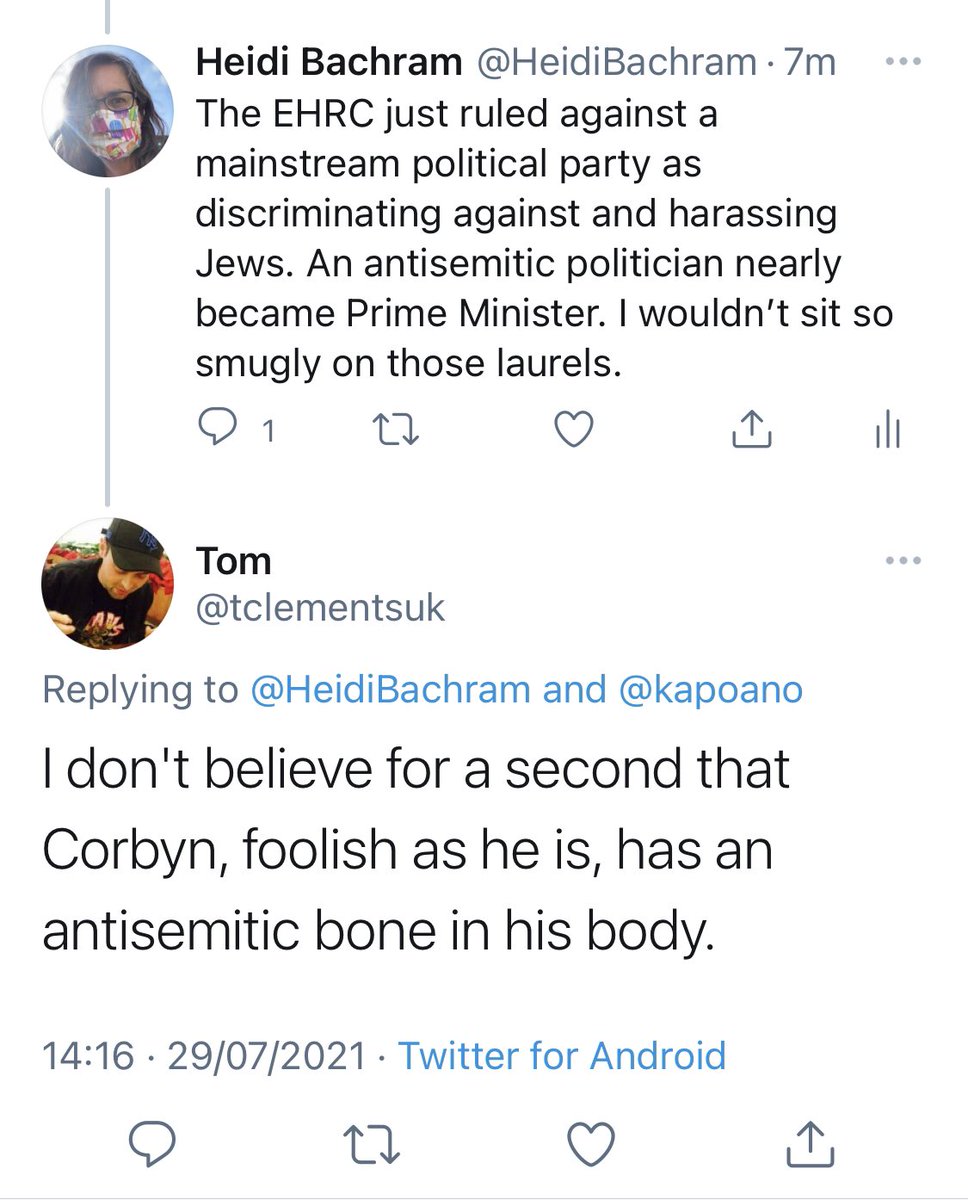Like Heidi Bachram's tweet

(x=574, y=430)
